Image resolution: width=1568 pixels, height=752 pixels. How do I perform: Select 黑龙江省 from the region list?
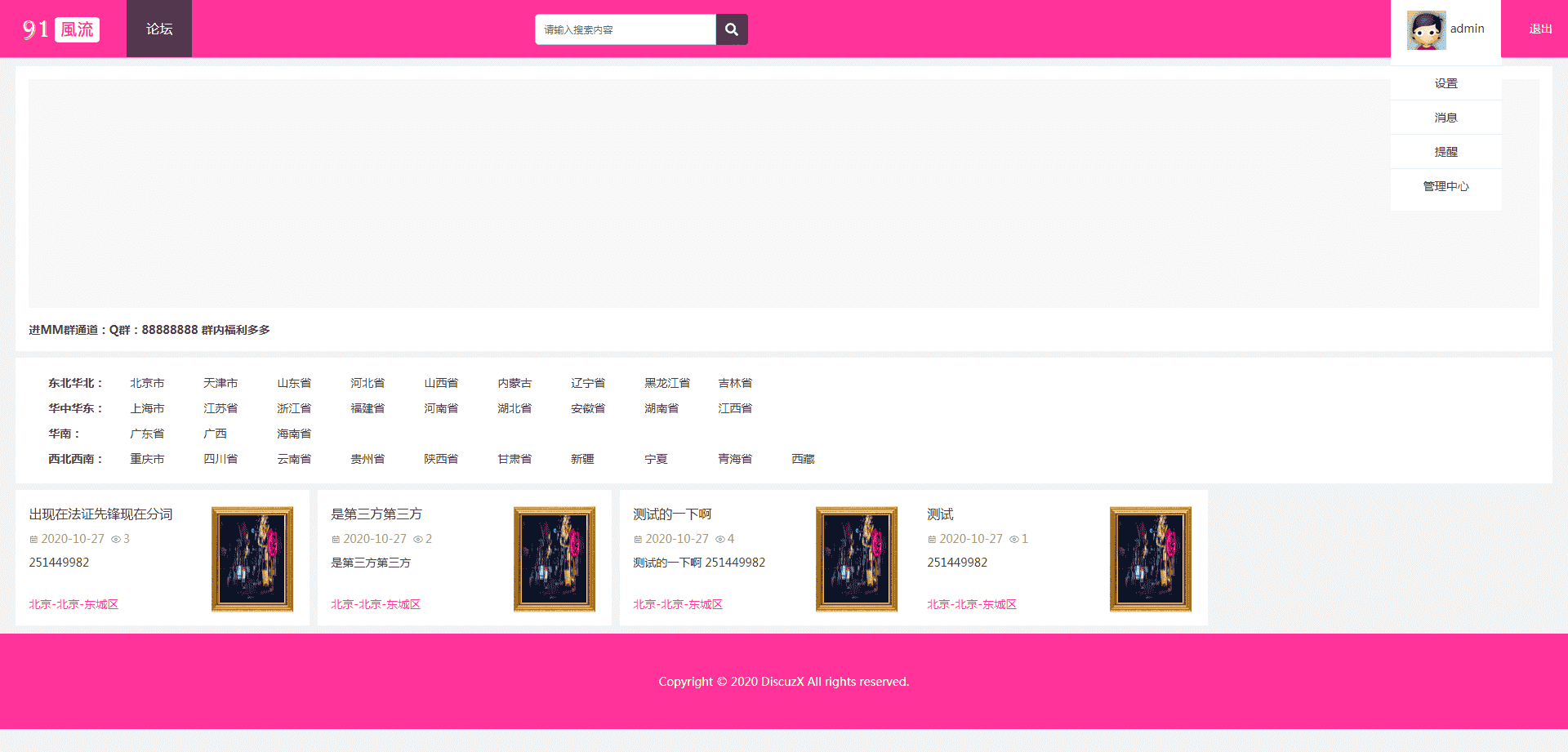tap(666, 383)
